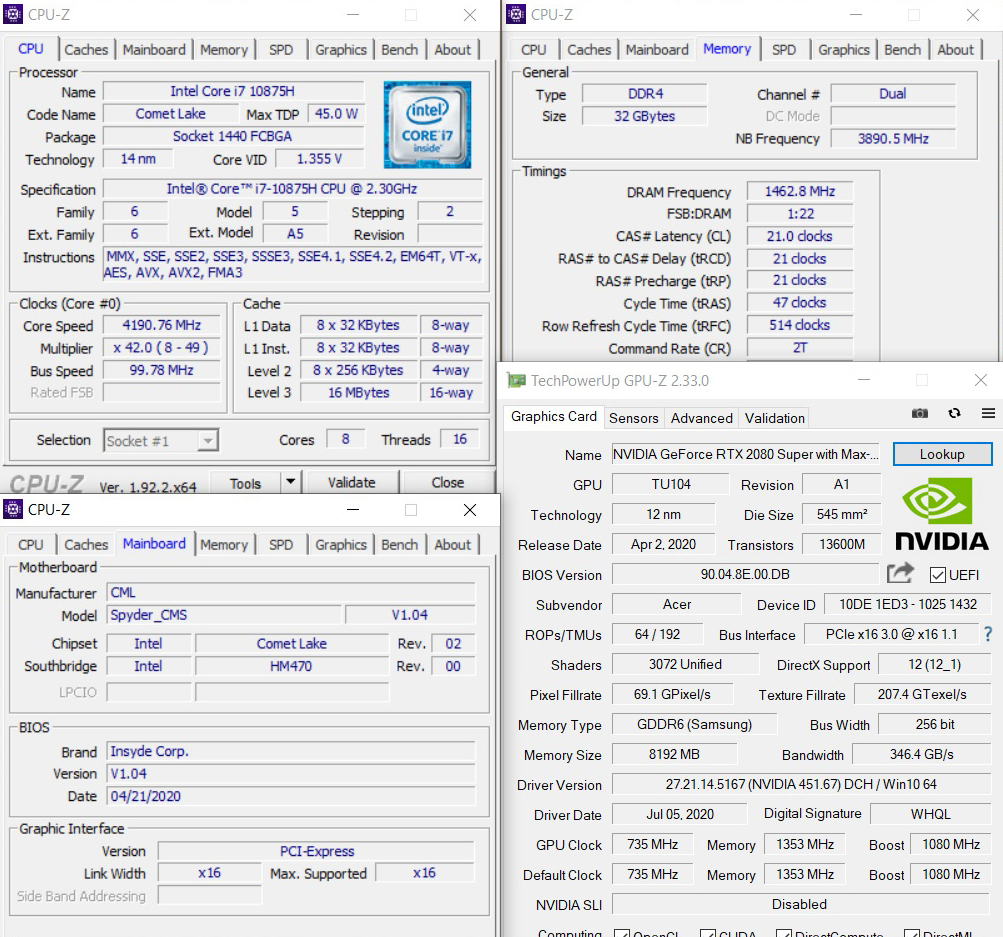Click Driver Version field in GPU-Z
The image size is (1003, 937).
tap(801, 784)
